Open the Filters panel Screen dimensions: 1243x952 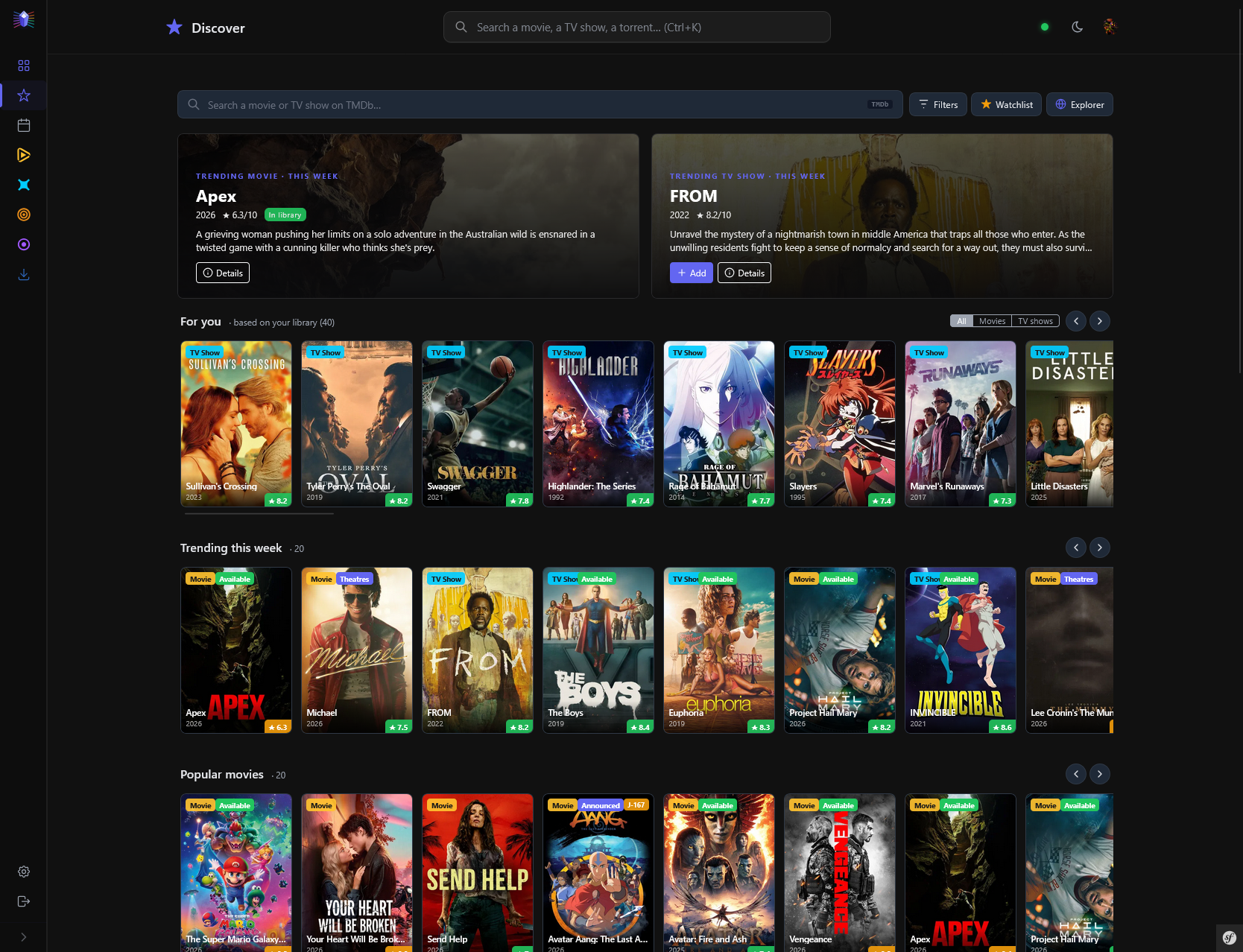click(x=938, y=104)
